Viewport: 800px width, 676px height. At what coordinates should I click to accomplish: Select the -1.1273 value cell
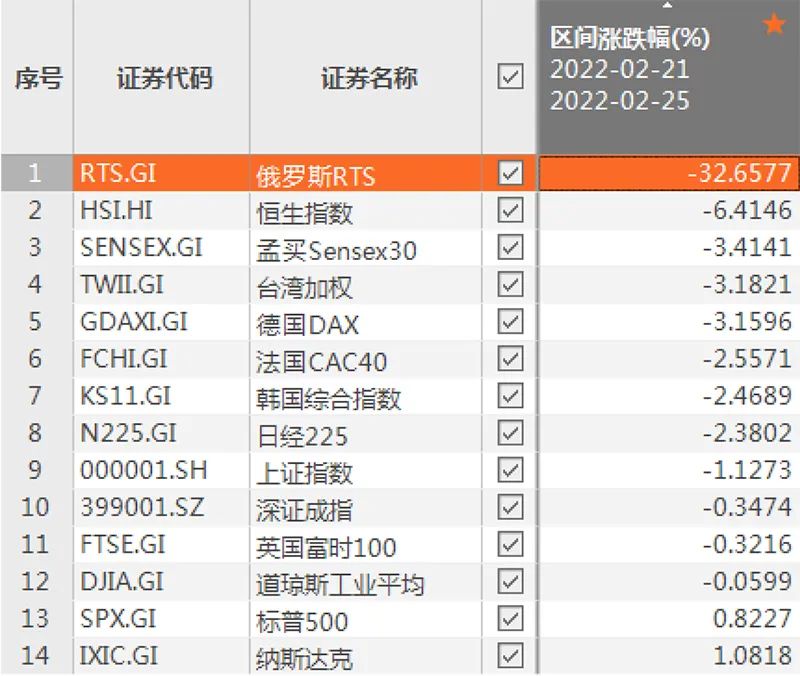coord(669,470)
